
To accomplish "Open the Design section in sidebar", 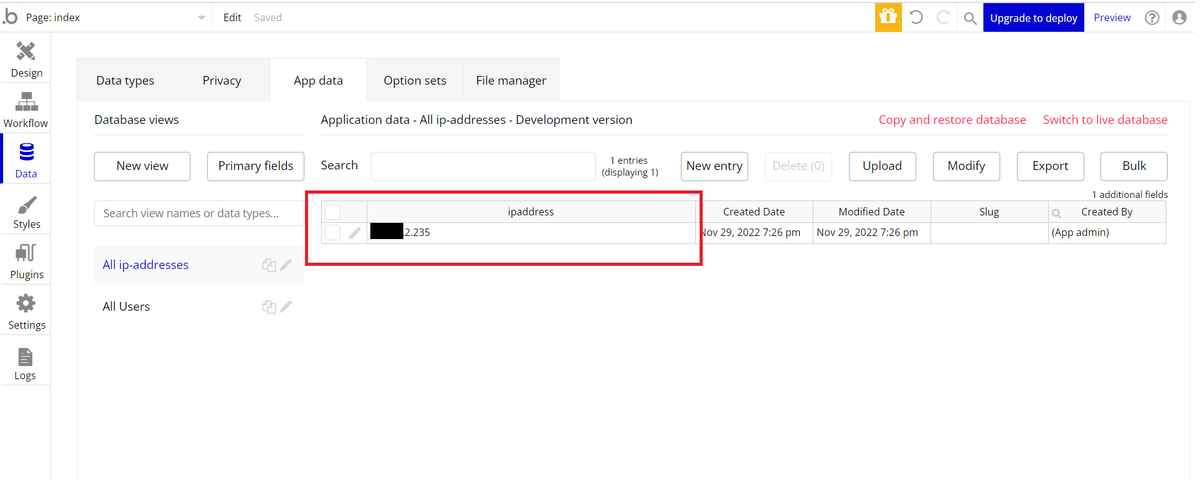I will tap(26, 60).
